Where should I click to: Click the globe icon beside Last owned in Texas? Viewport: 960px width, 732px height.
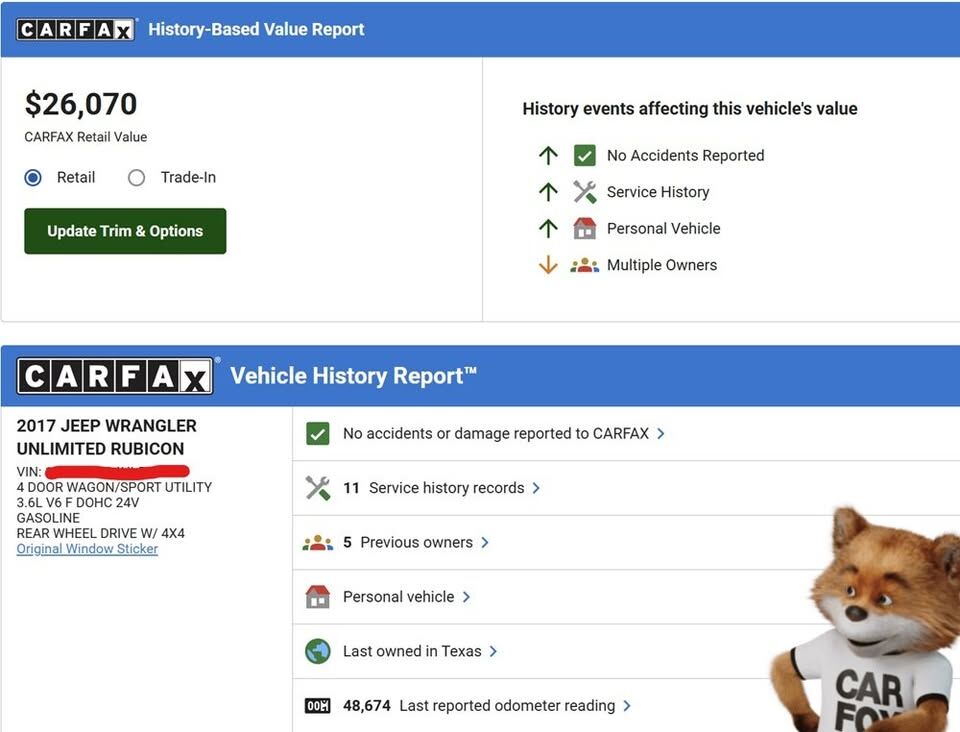click(317, 651)
